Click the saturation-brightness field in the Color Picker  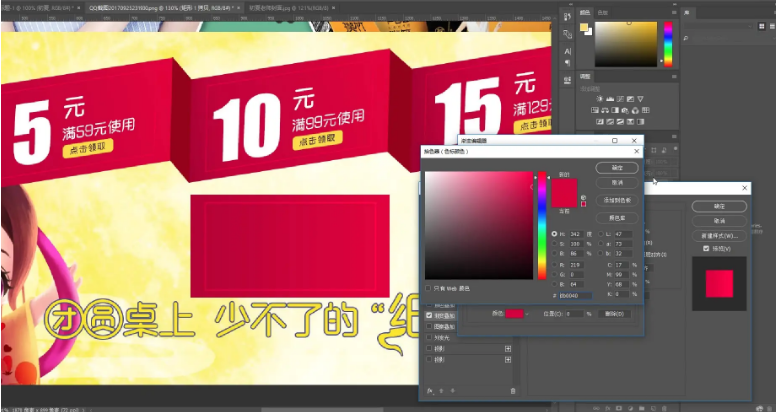479,225
